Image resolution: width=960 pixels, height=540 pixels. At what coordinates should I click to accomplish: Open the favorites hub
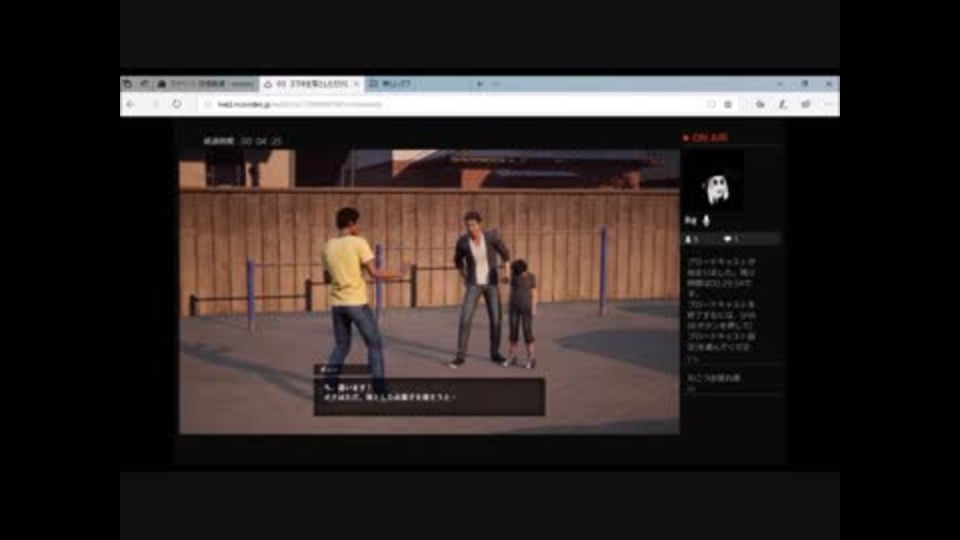[760, 105]
